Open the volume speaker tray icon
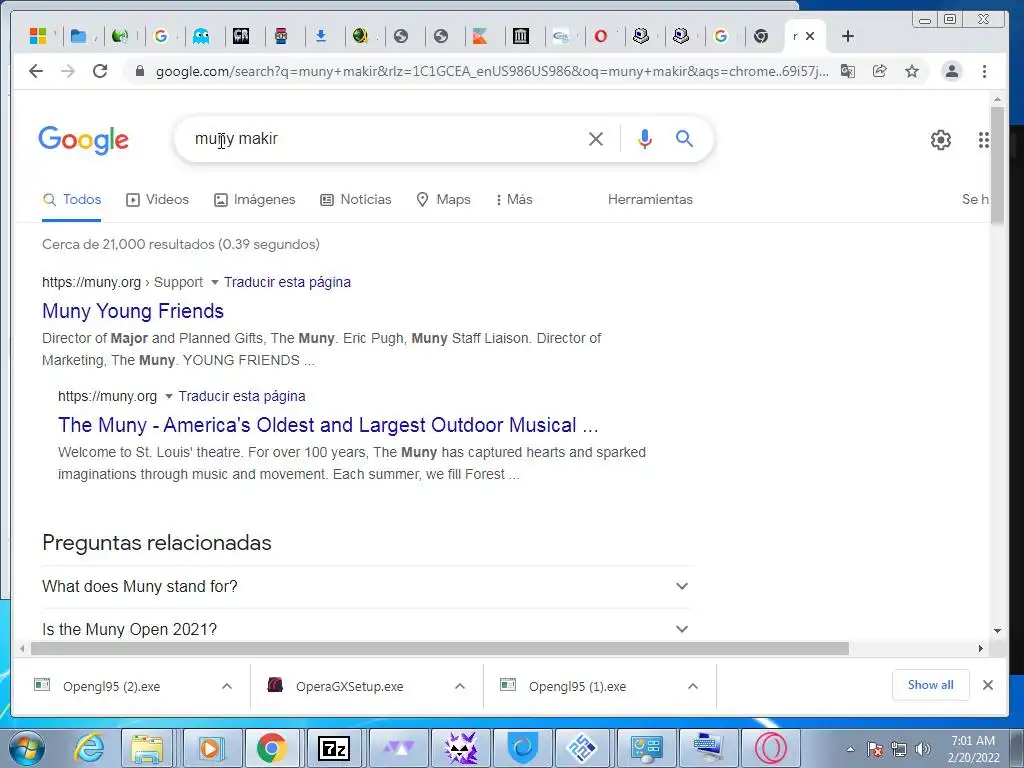This screenshot has width=1024, height=768. (922, 749)
